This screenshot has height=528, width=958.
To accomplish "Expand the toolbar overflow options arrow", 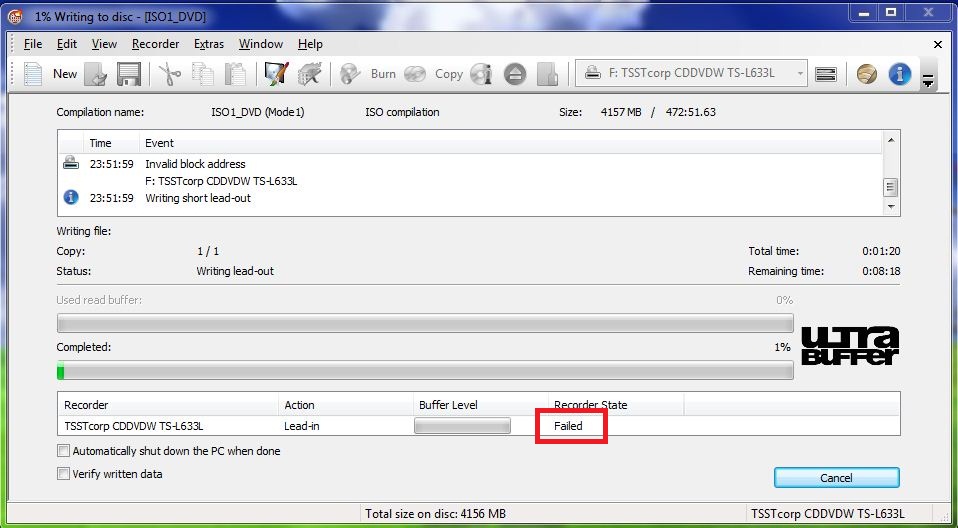I will pos(928,80).
